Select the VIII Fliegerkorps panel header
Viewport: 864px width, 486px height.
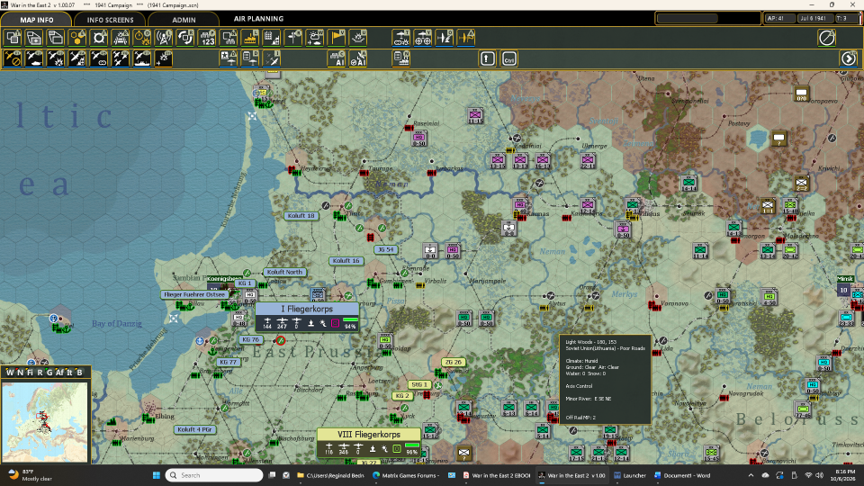[369, 434]
